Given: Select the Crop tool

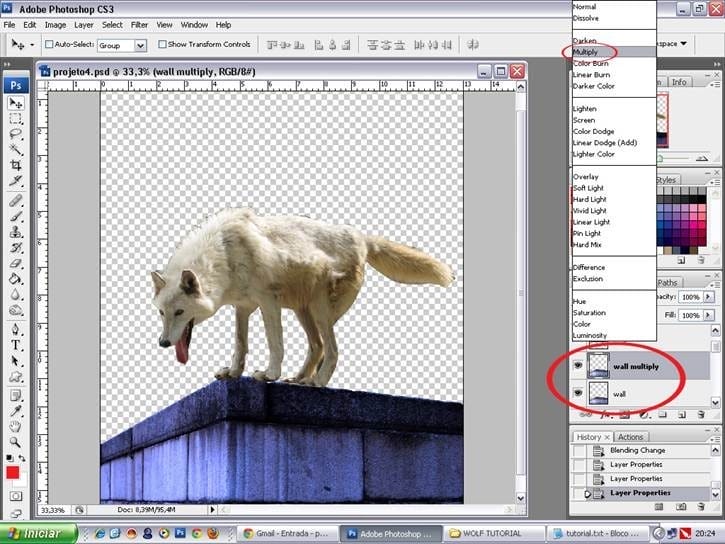Looking at the screenshot, I should point(16,165).
